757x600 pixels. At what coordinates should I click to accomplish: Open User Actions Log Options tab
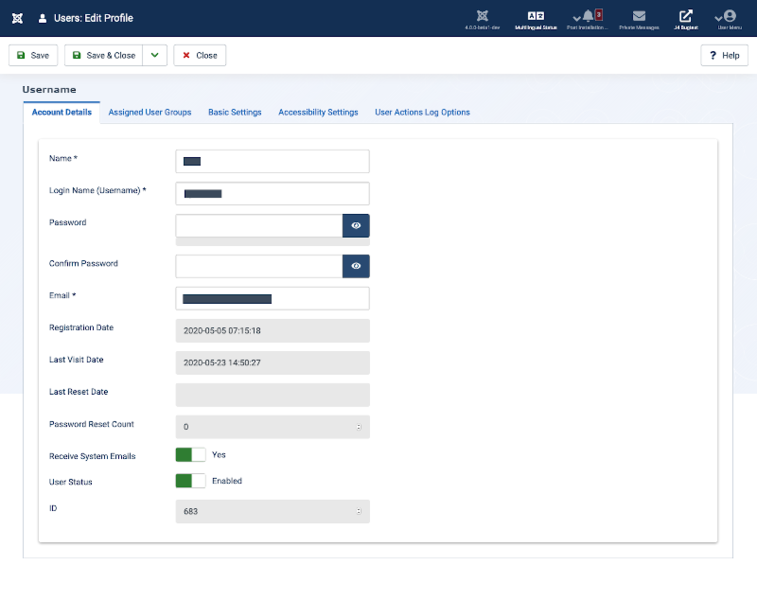pyautogui.click(x=422, y=112)
